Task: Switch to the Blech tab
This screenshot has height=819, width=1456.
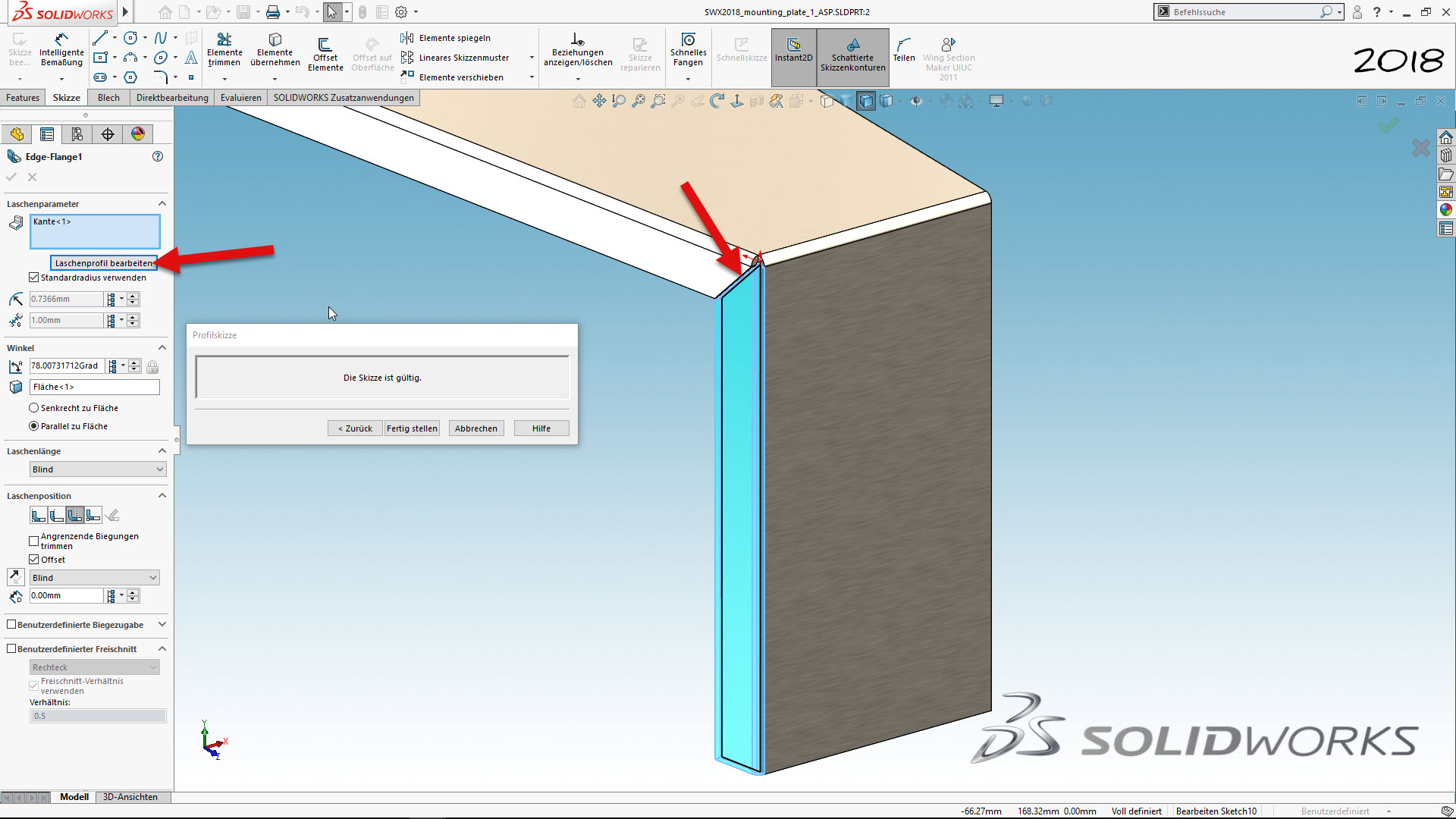Action: (108, 98)
